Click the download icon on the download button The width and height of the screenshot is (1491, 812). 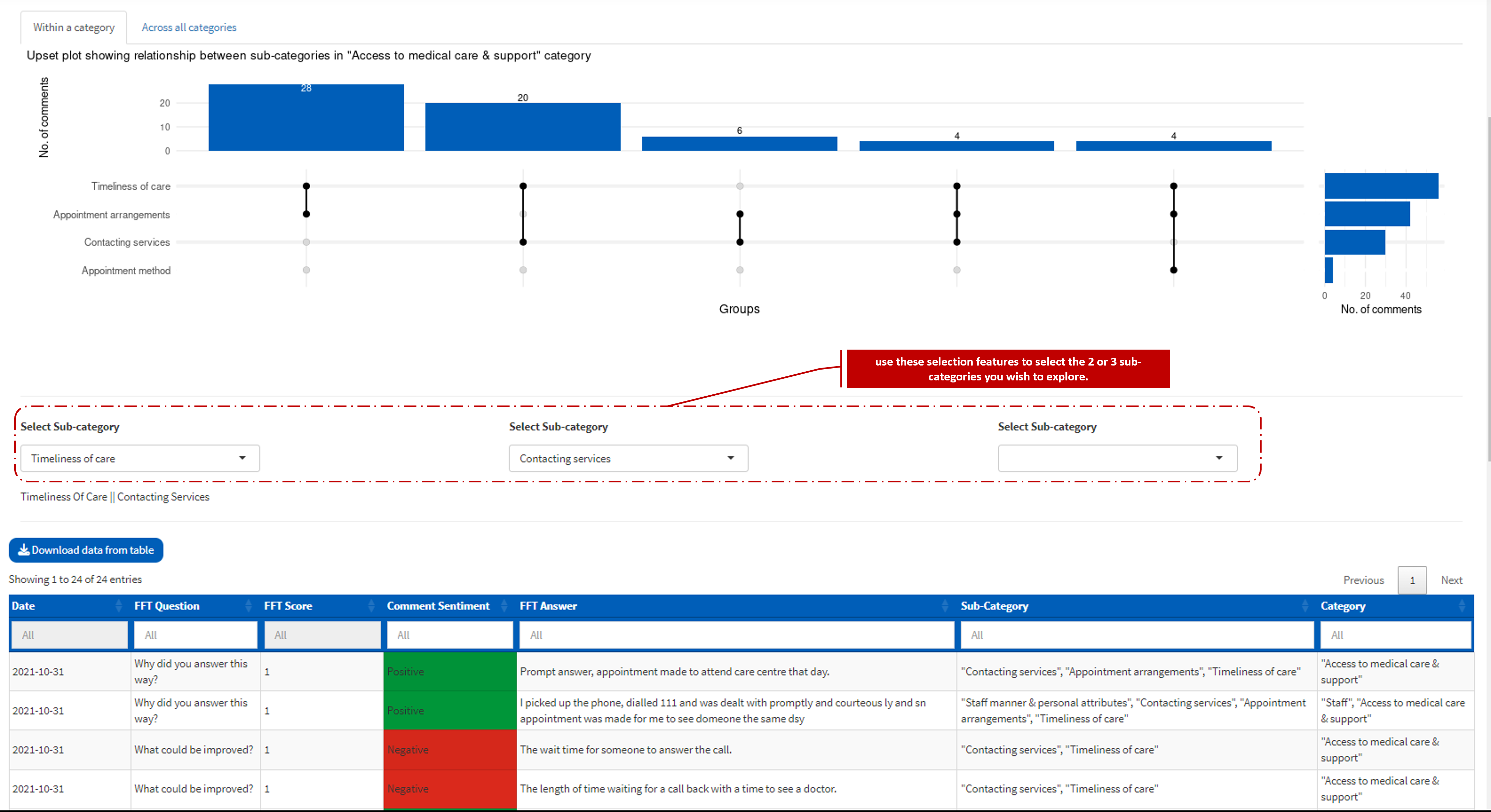click(x=24, y=550)
